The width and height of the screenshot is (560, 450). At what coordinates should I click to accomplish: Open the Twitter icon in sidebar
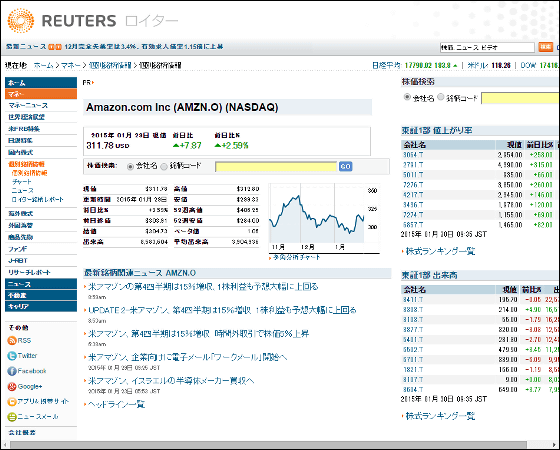pyautogui.click(x=12, y=356)
